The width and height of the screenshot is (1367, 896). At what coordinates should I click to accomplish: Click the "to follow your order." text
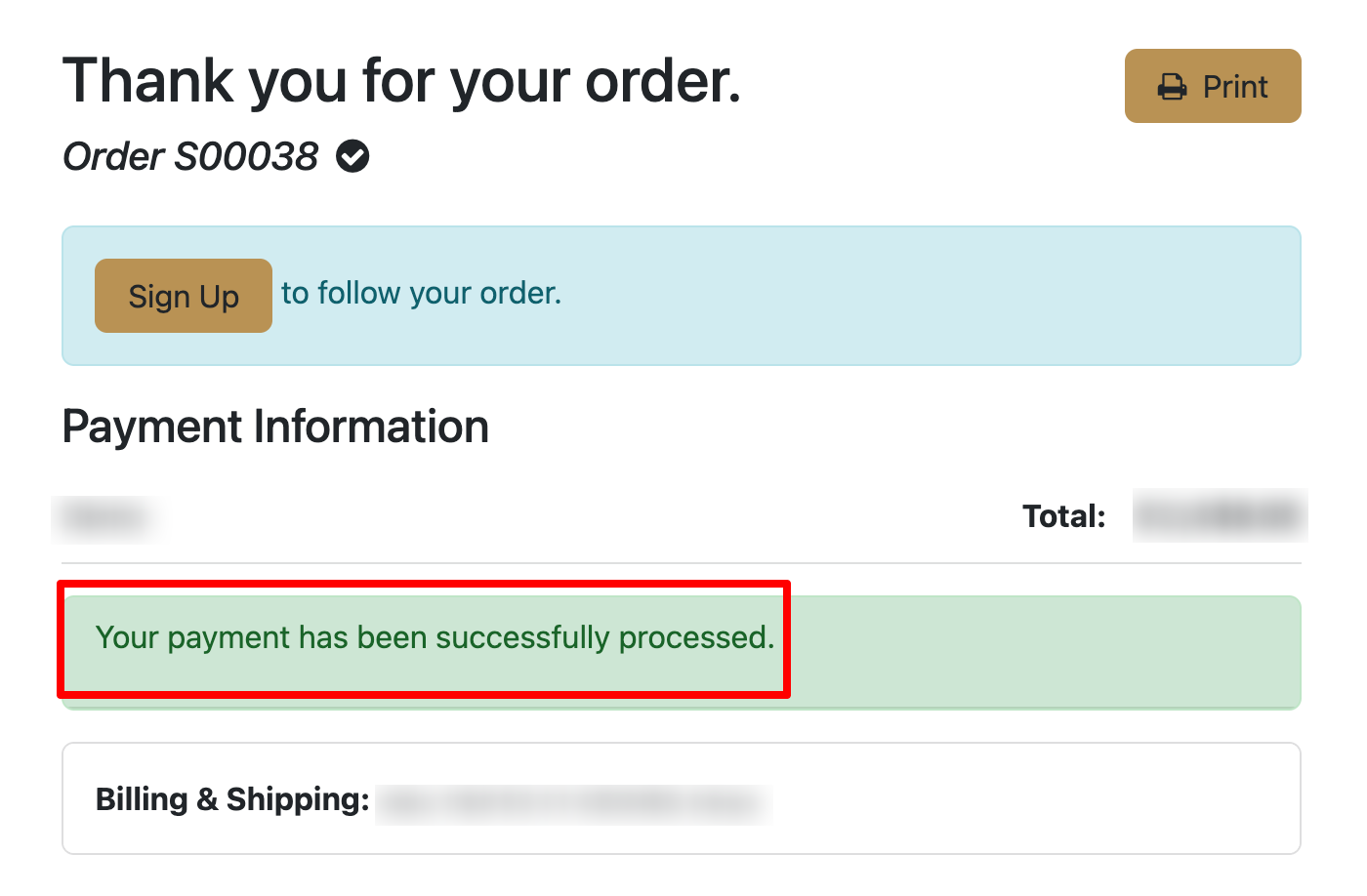coord(421,293)
